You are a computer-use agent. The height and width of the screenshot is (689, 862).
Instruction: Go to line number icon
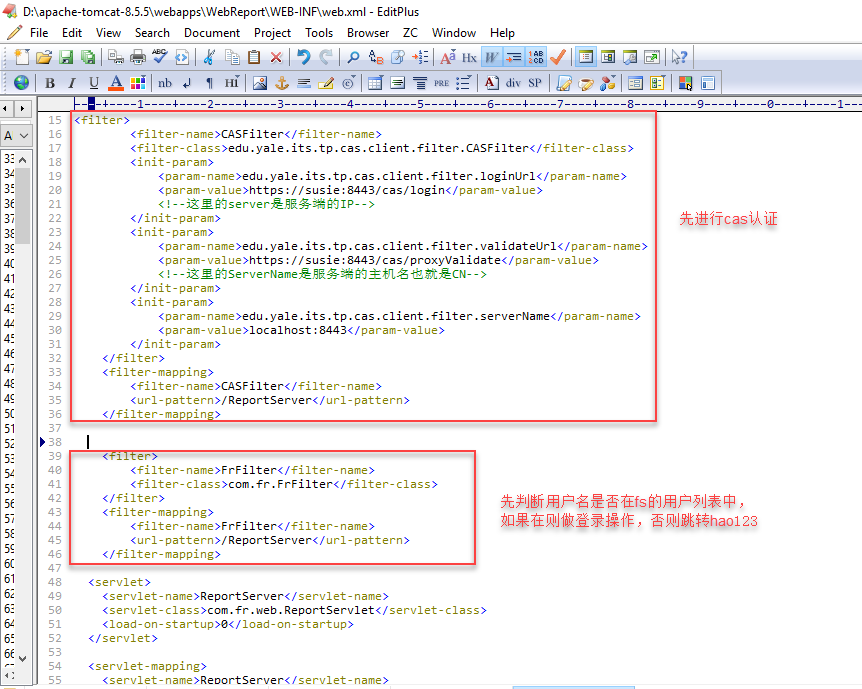tap(420, 57)
